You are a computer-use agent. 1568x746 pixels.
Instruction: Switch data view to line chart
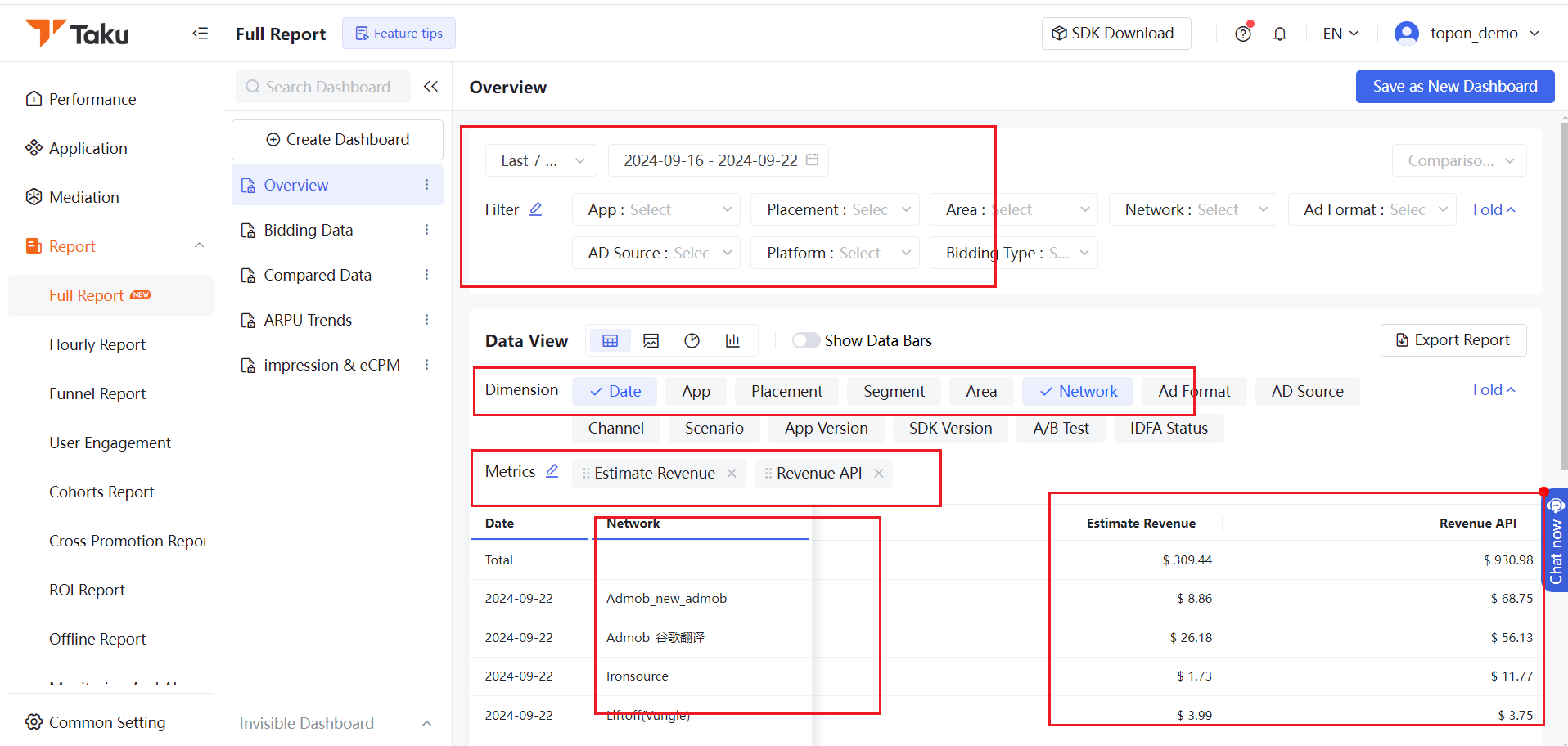pyautogui.click(x=651, y=340)
